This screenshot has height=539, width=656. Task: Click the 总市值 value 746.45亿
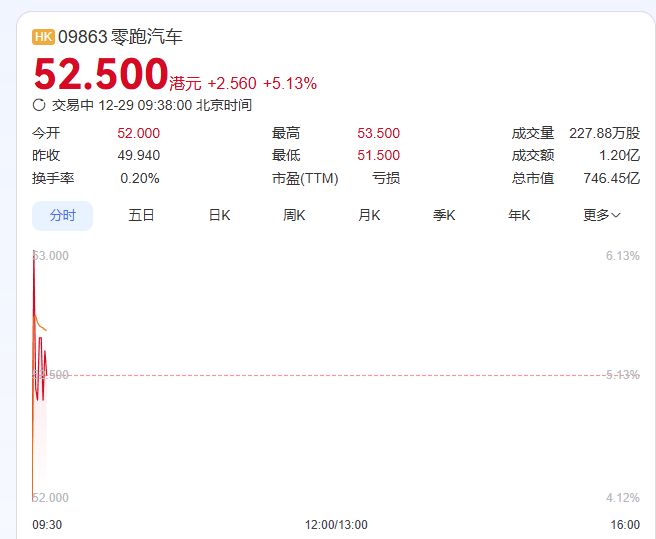[x=612, y=178]
